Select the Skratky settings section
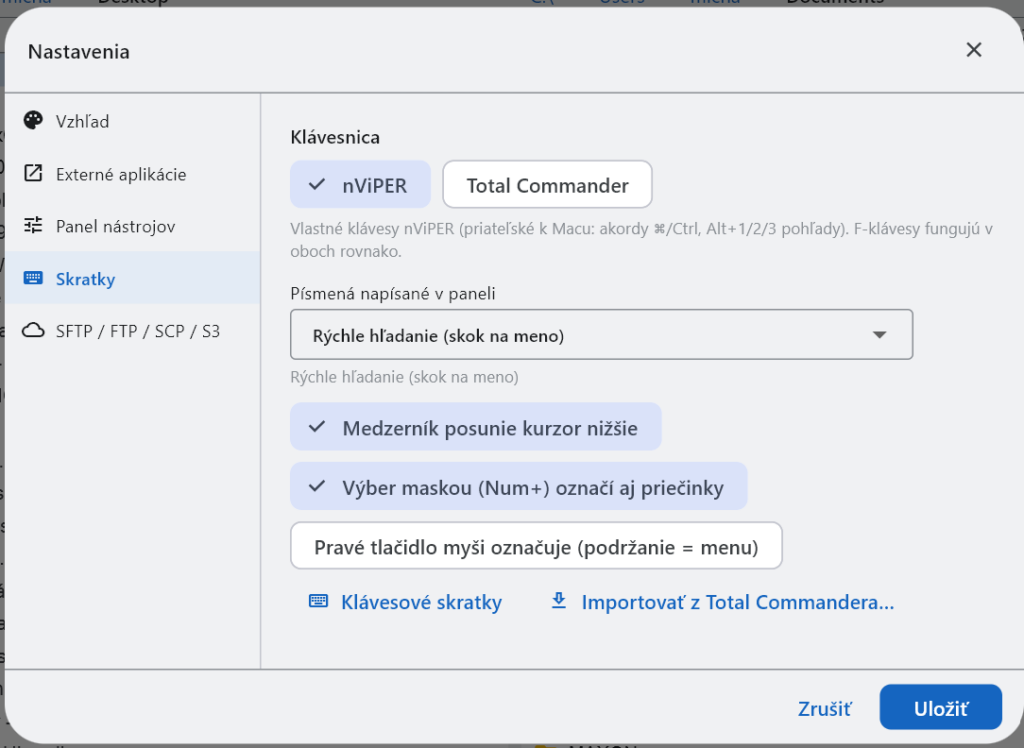The image size is (1024, 748). (133, 278)
